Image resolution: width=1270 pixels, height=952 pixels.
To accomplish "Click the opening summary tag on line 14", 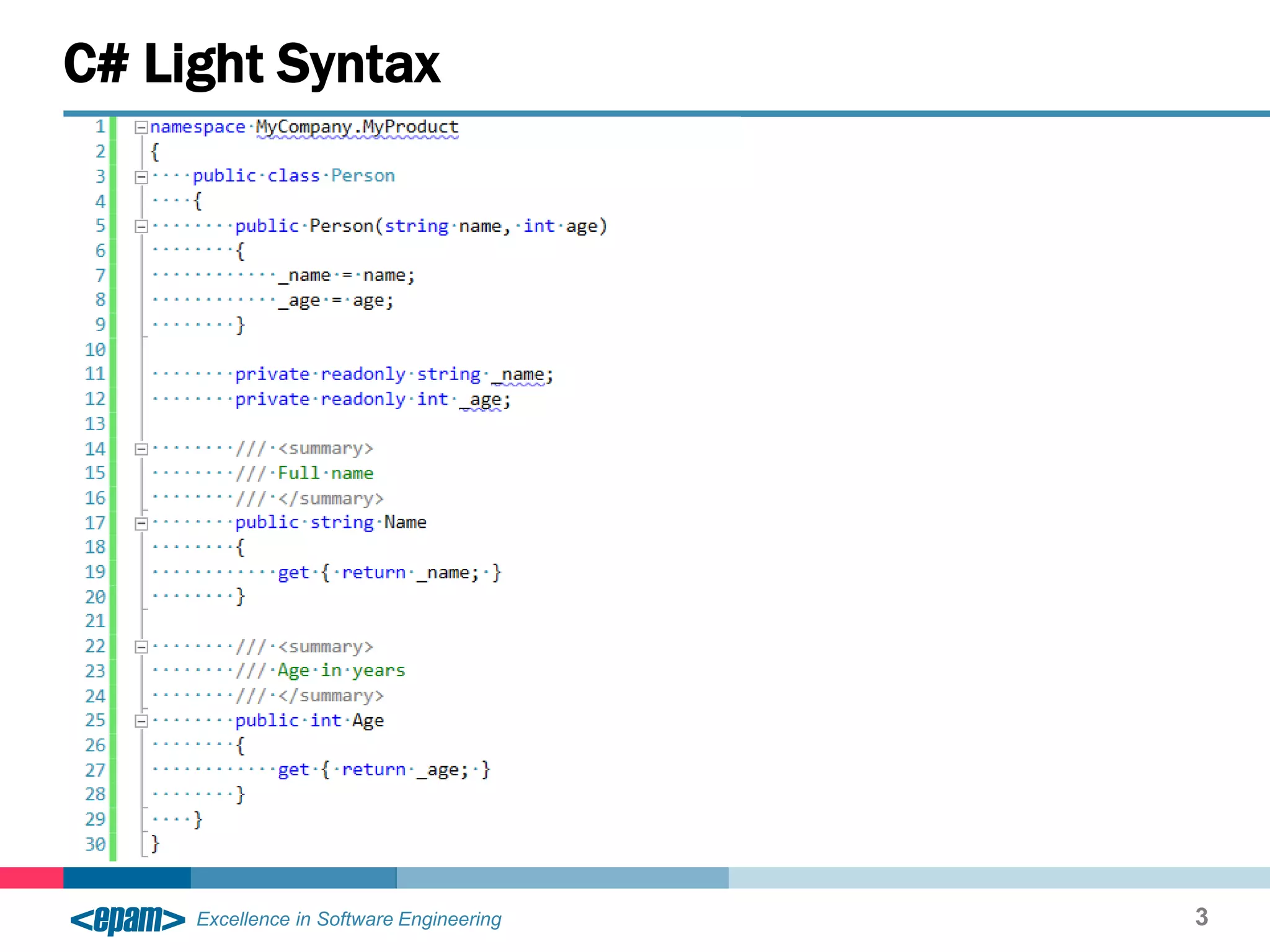I will [326, 449].
